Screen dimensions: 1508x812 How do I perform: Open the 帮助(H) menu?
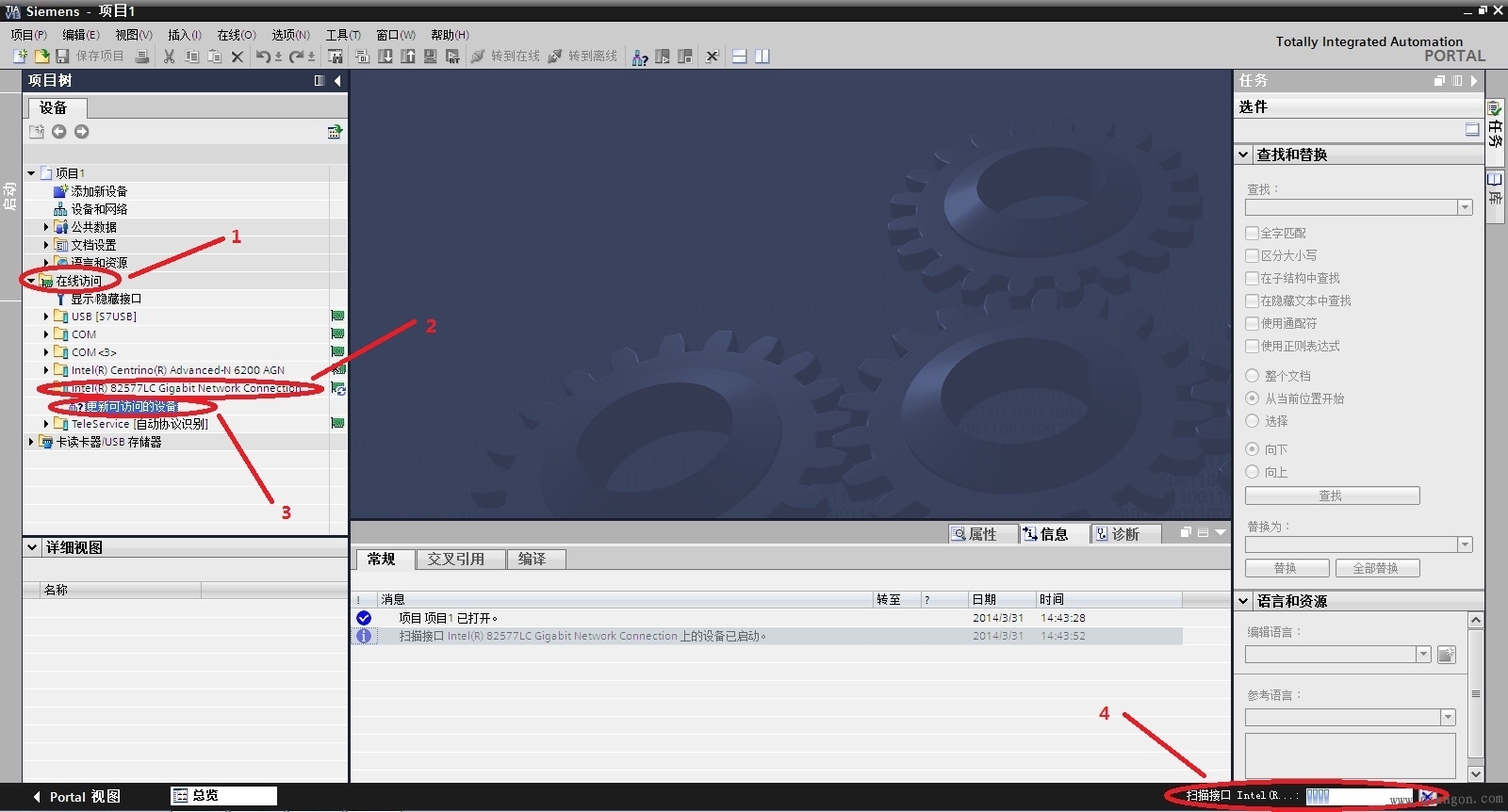tap(450, 35)
